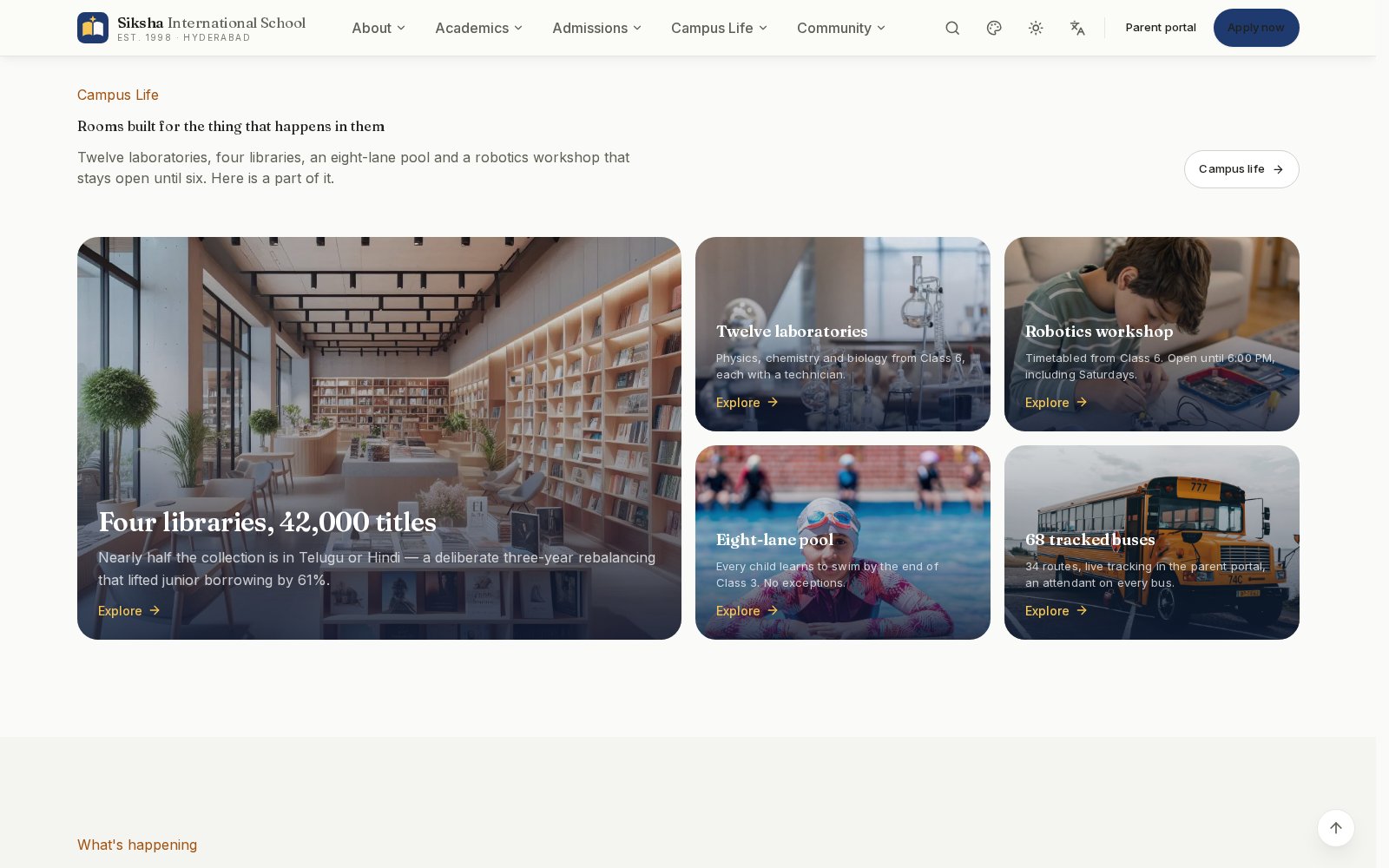Click the Siksha school logo icon

(x=93, y=28)
